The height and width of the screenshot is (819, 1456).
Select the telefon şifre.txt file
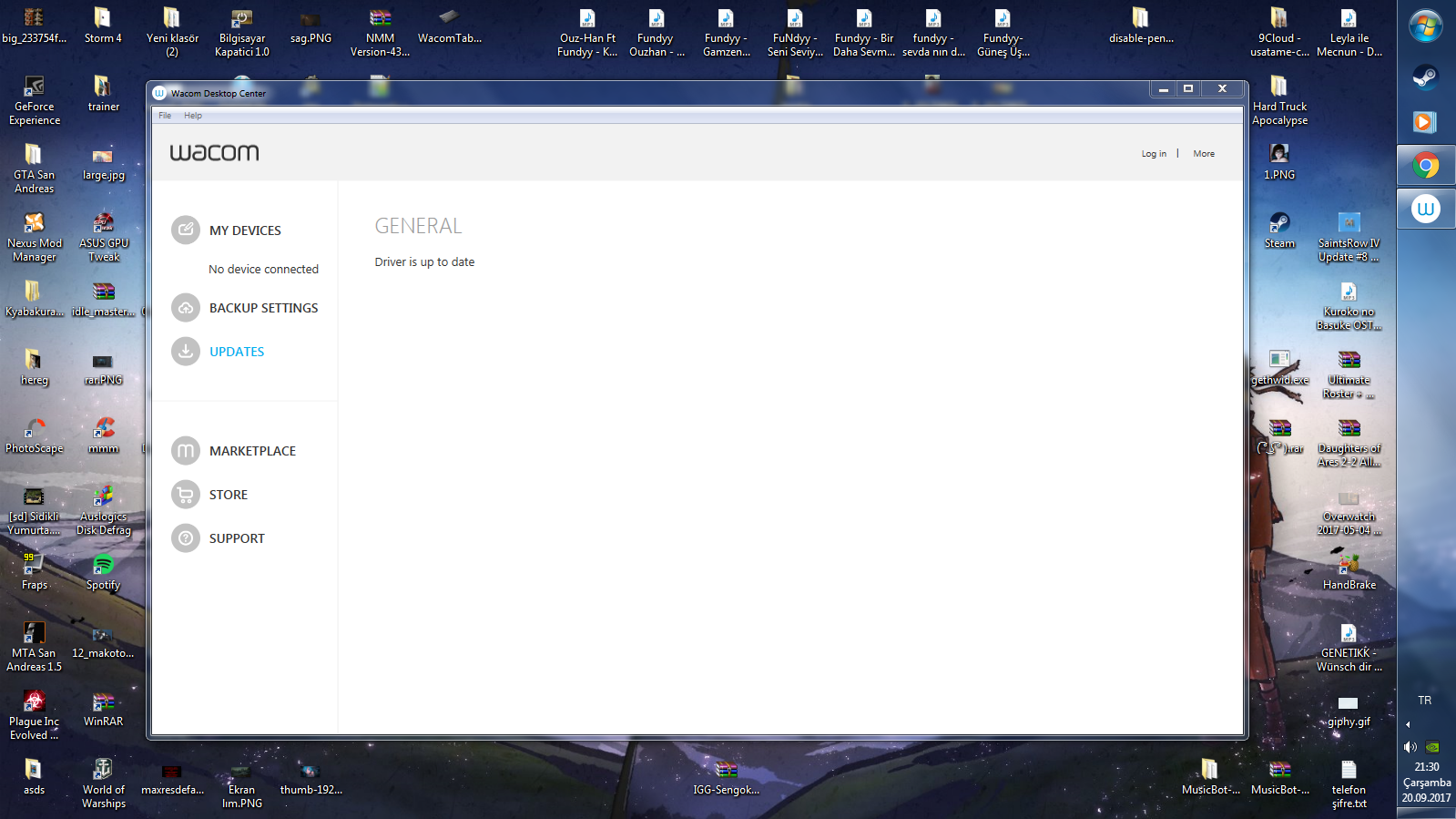(1349, 783)
